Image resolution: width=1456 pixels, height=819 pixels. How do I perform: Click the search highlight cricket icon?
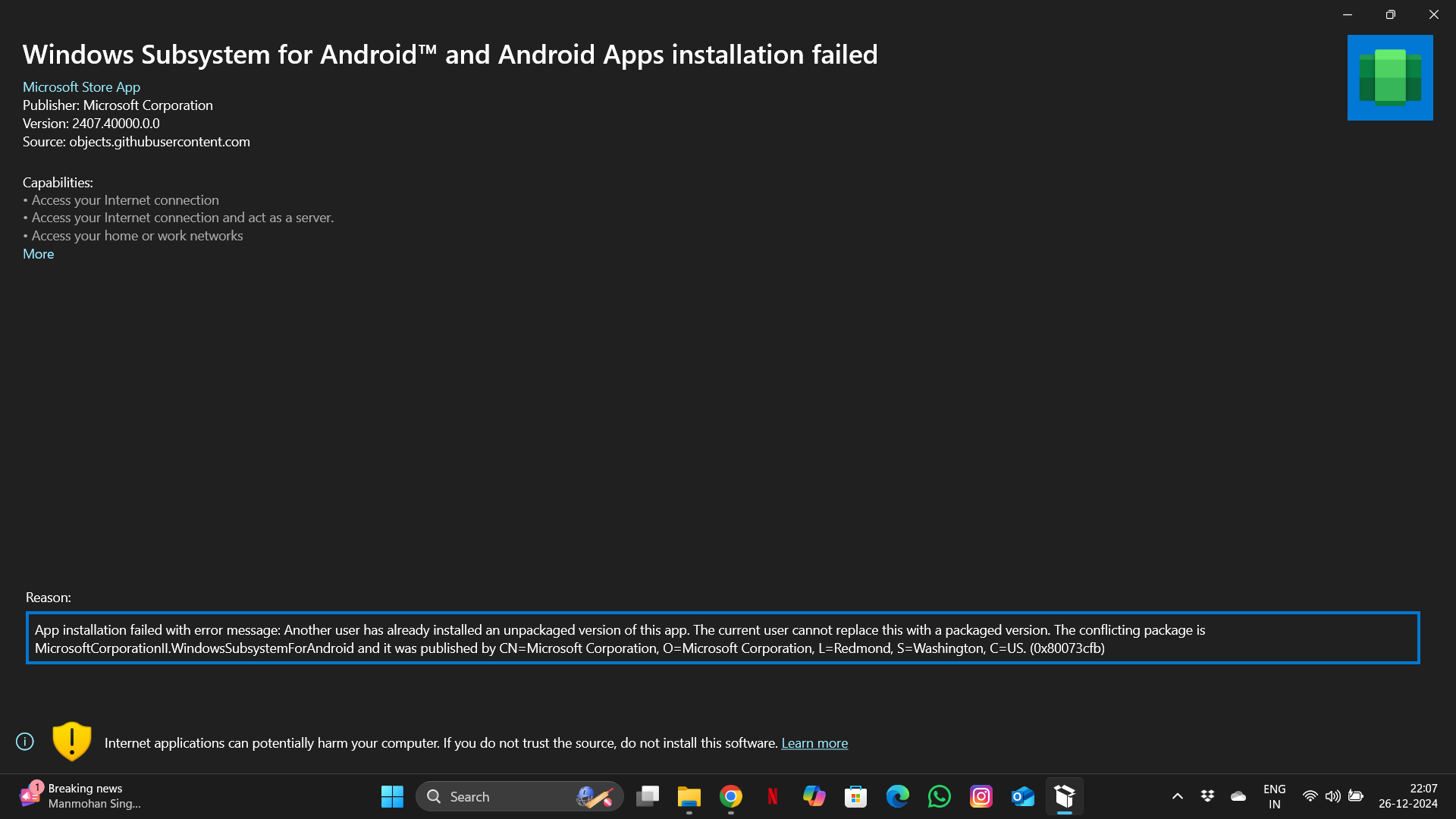tap(595, 796)
